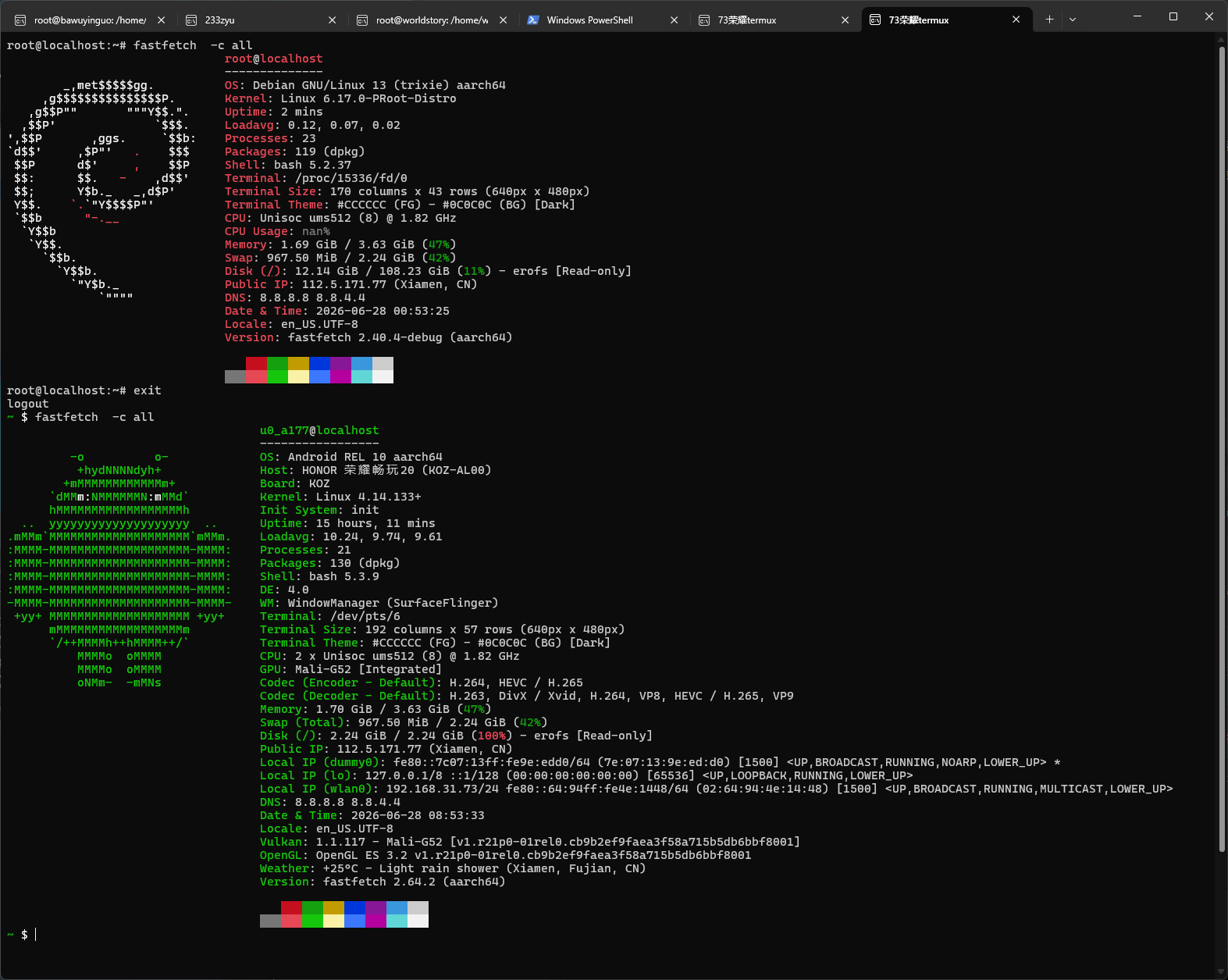Switch to root@bawuyinguo tab
The width and height of the screenshot is (1228, 980).
click(x=90, y=20)
